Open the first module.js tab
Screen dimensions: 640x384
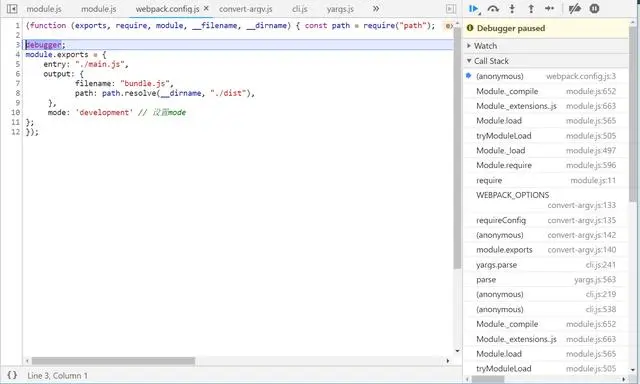point(44,9)
